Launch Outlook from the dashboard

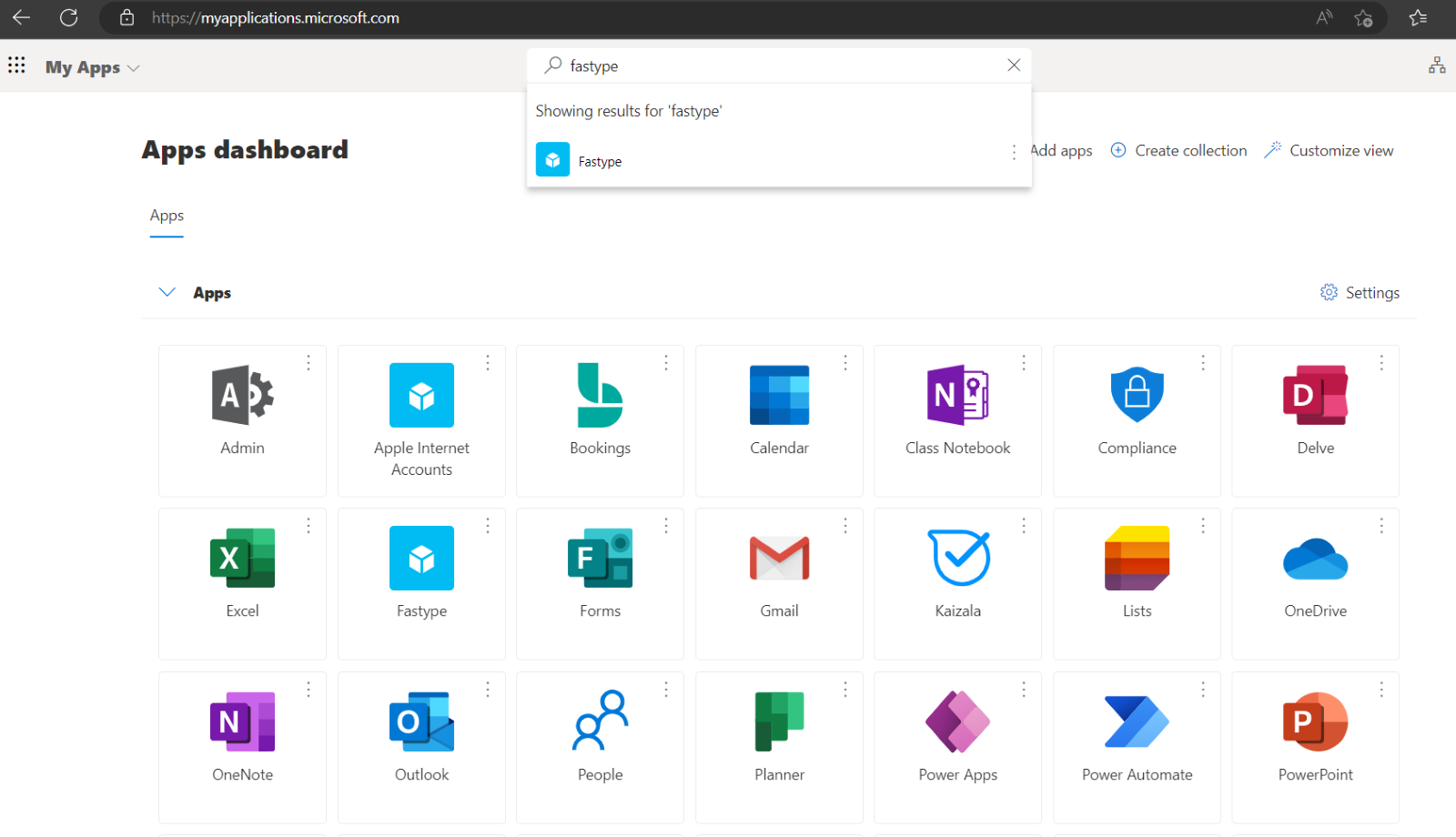(421, 747)
